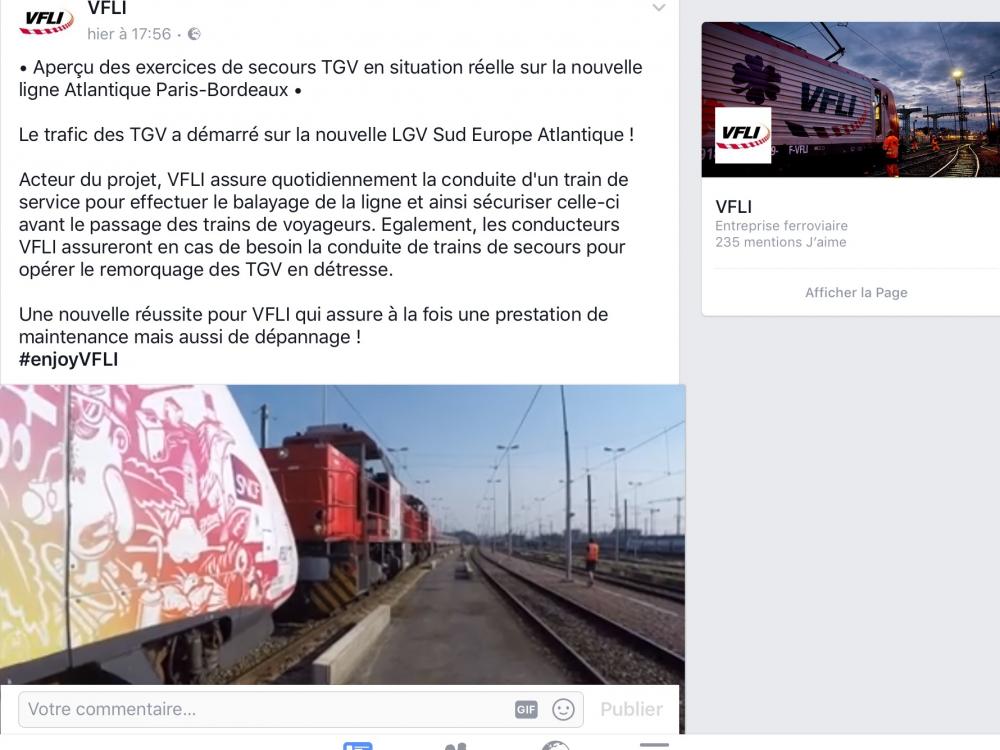This screenshot has height=750, width=1000.
Task: Open the VFLI page cover photo
Action: 851,99
